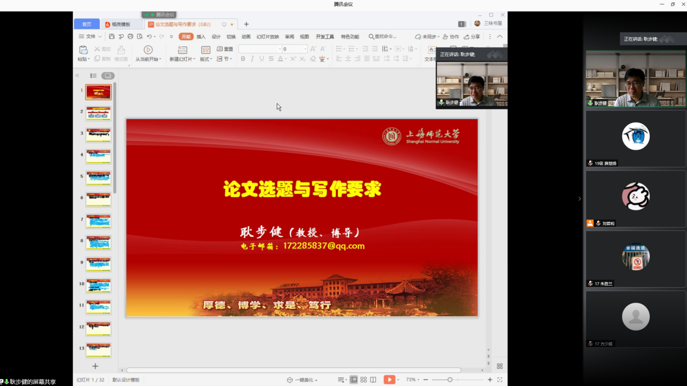Click the 一键美化 beautify button in the status bar
687x388 pixels.
coord(302,380)
